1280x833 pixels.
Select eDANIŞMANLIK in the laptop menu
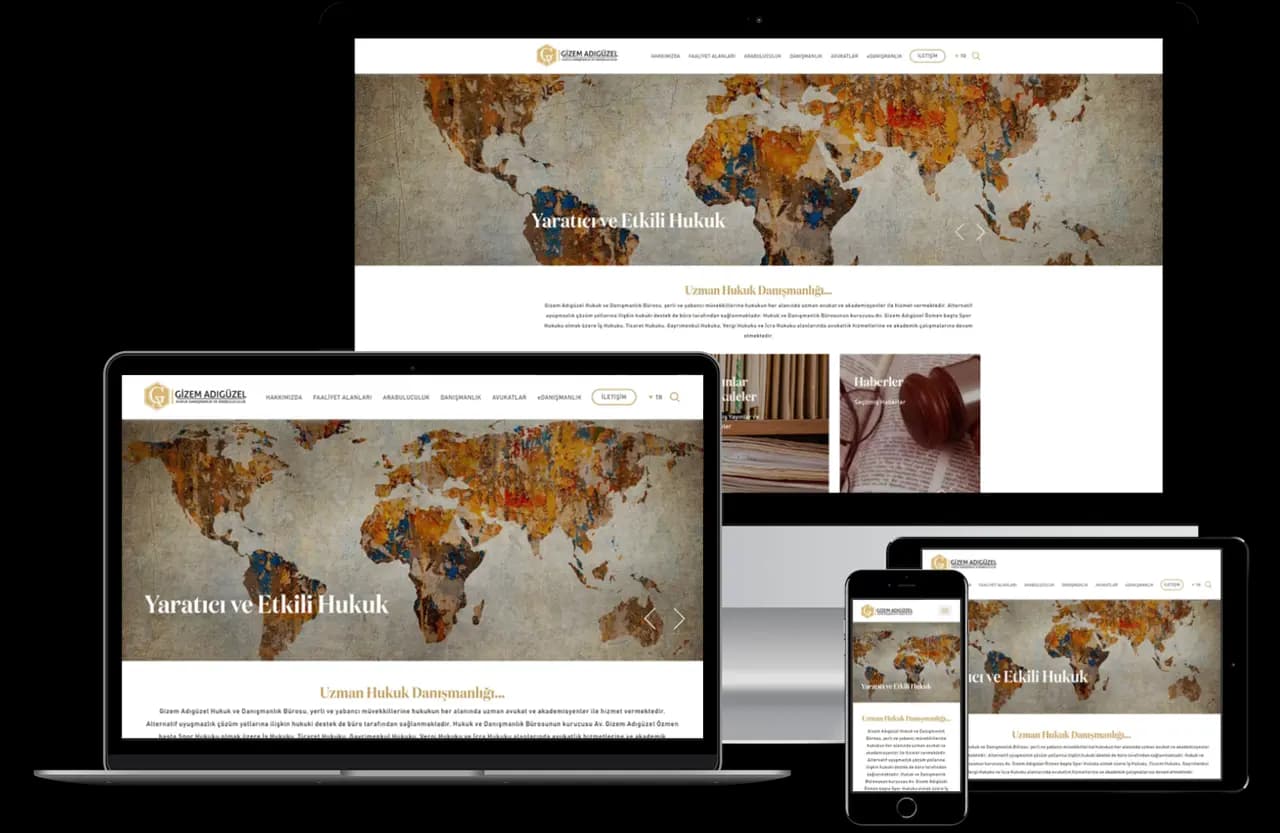[559, 397]
